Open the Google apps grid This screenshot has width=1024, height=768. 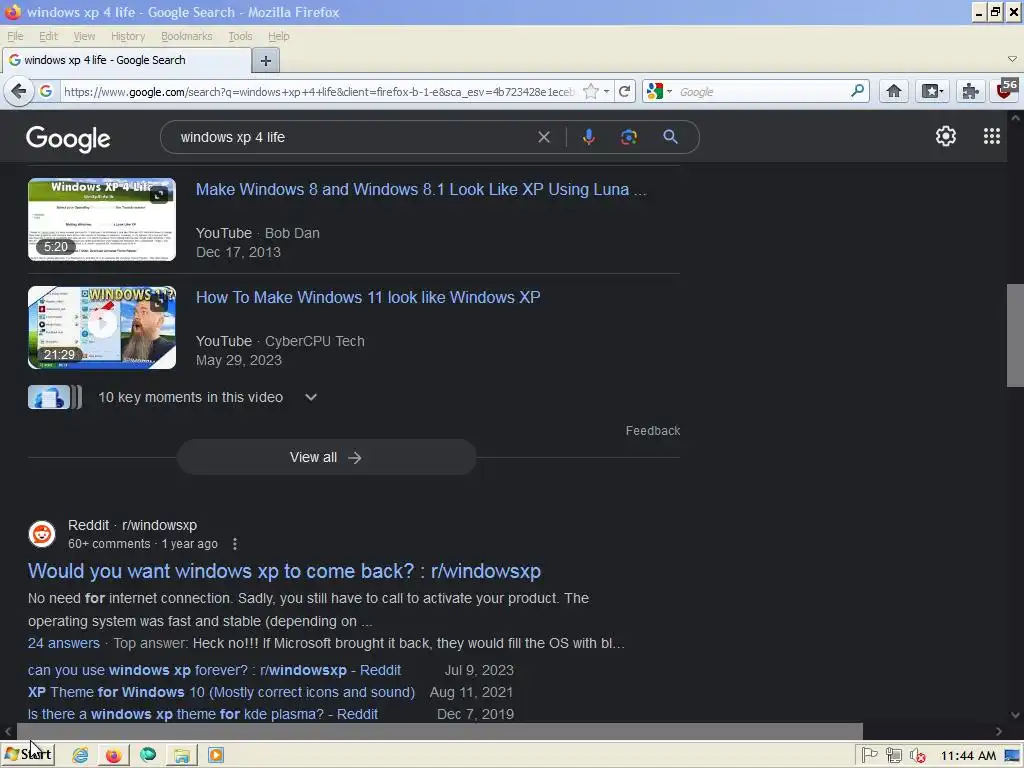pyautogui.click(x=991, y=136)
